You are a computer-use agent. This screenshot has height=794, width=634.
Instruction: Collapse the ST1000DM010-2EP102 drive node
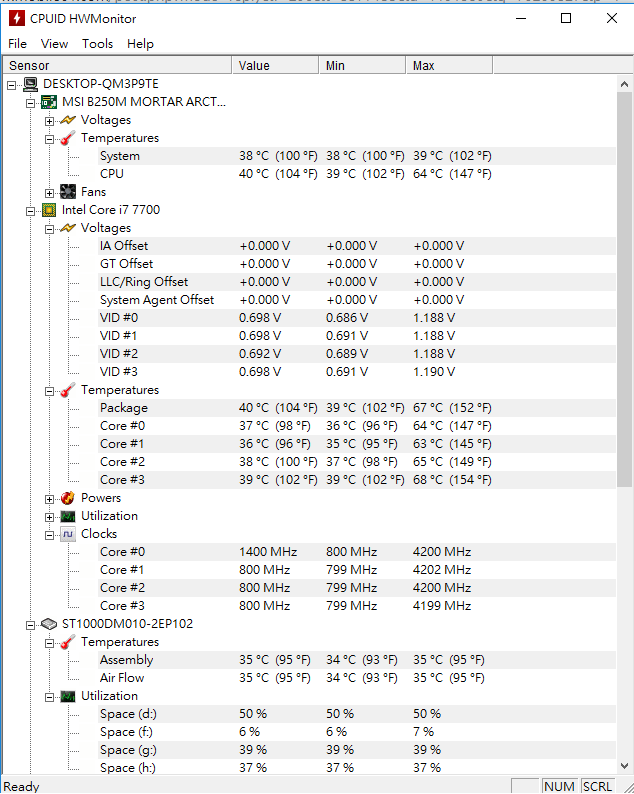(30, 625)
